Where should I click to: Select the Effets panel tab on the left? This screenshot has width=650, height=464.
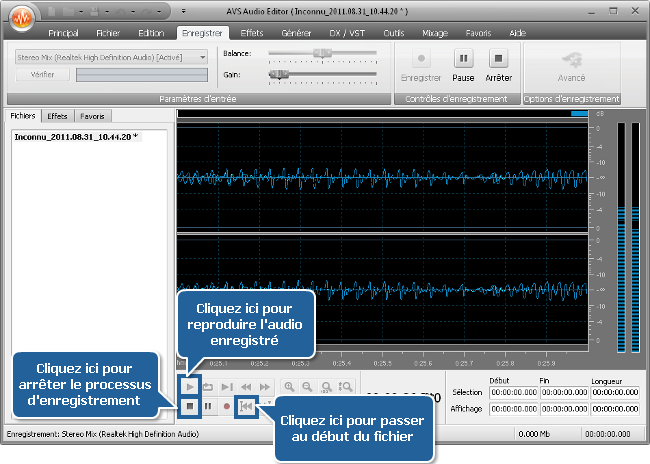(58, 116)
